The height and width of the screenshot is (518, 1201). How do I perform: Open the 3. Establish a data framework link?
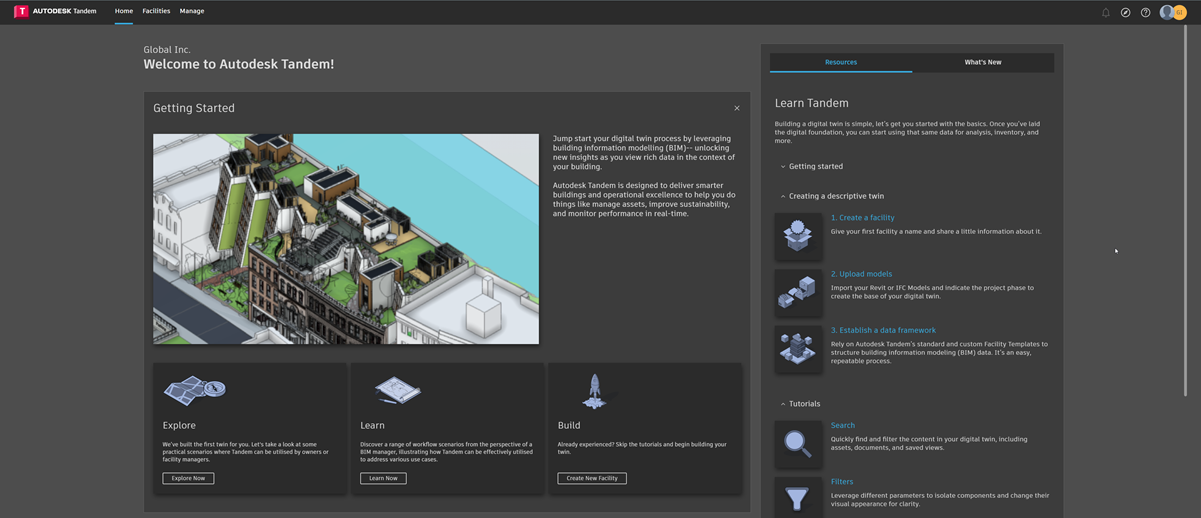[x=883, y=330]
